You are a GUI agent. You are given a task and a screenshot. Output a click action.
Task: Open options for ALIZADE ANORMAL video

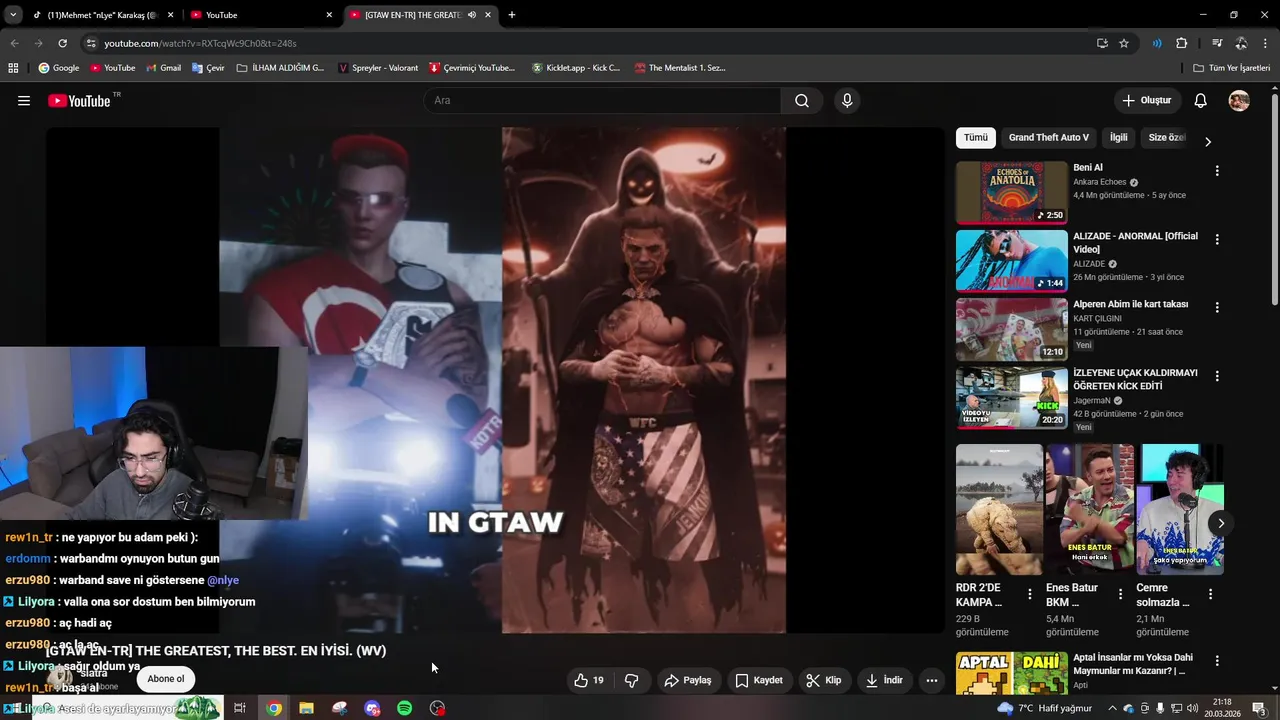pos(1217,240)
